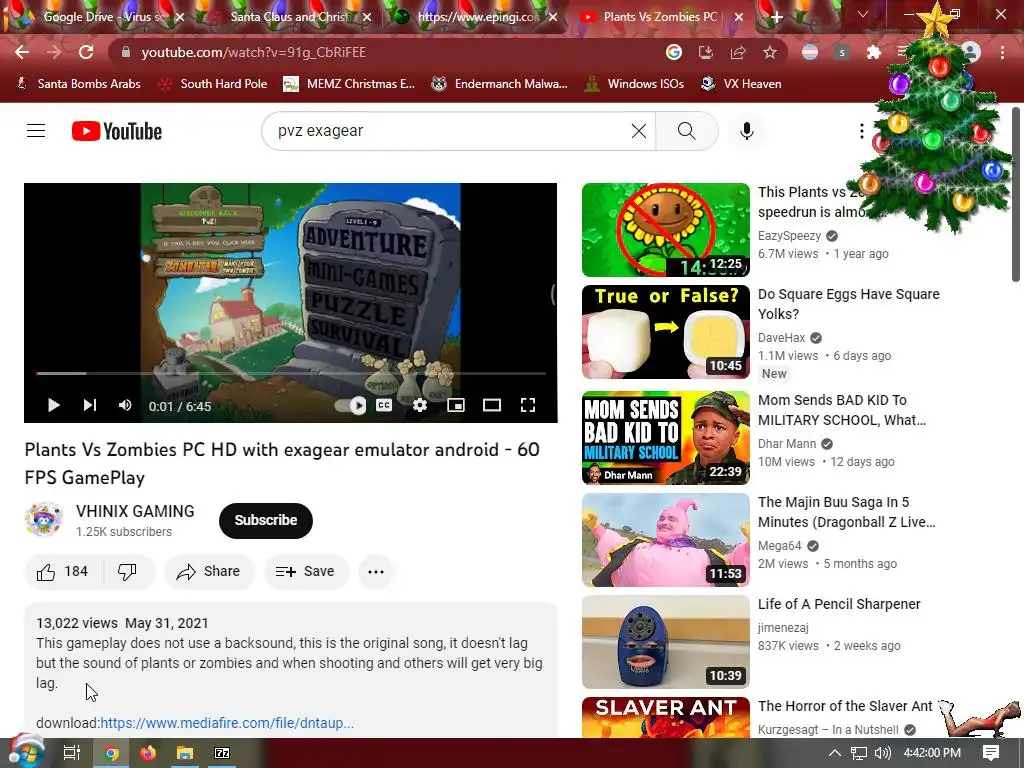This screenshot has width=1024, height=768.
Task: Skip to the next video
Action: tap(89, 406)
